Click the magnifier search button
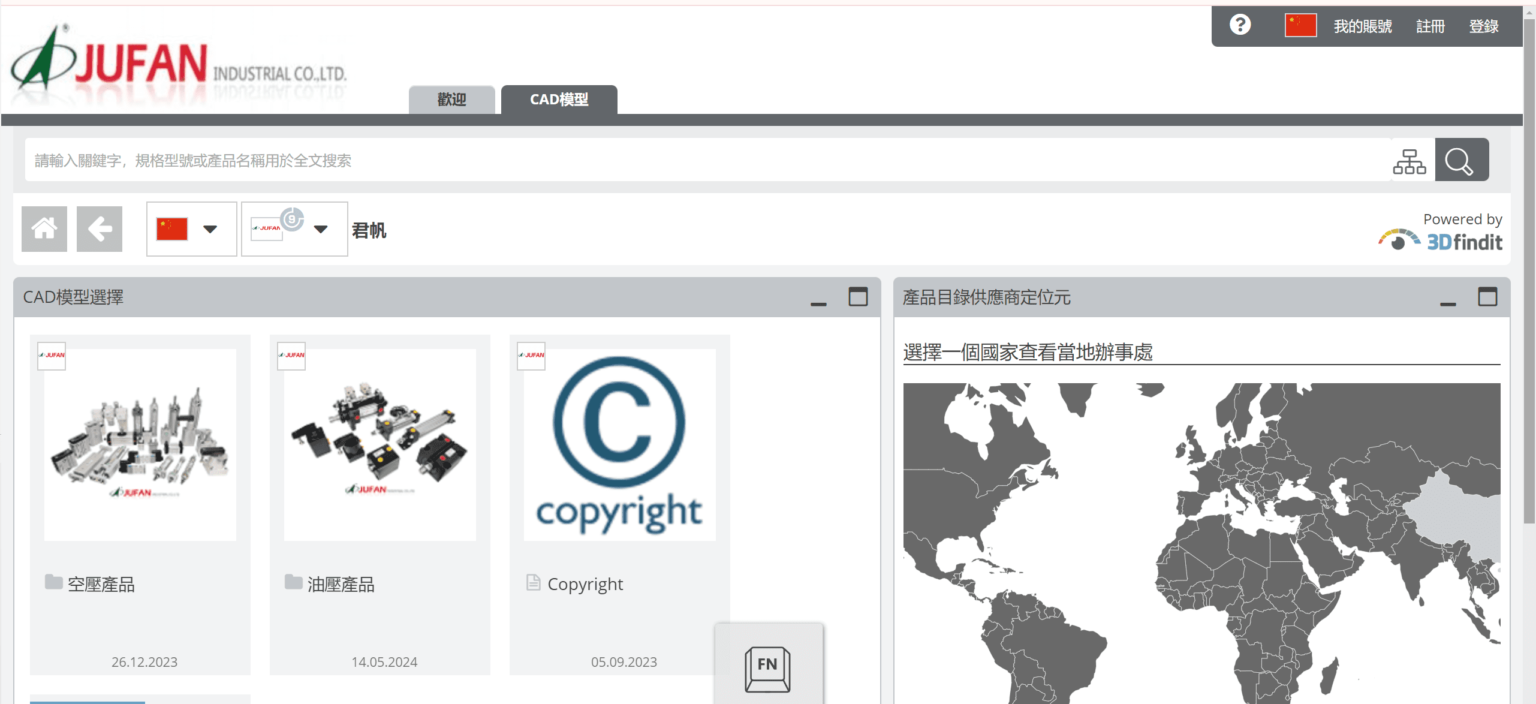The height and width of the screenshot is (704, 1536). pos(1461,160)
